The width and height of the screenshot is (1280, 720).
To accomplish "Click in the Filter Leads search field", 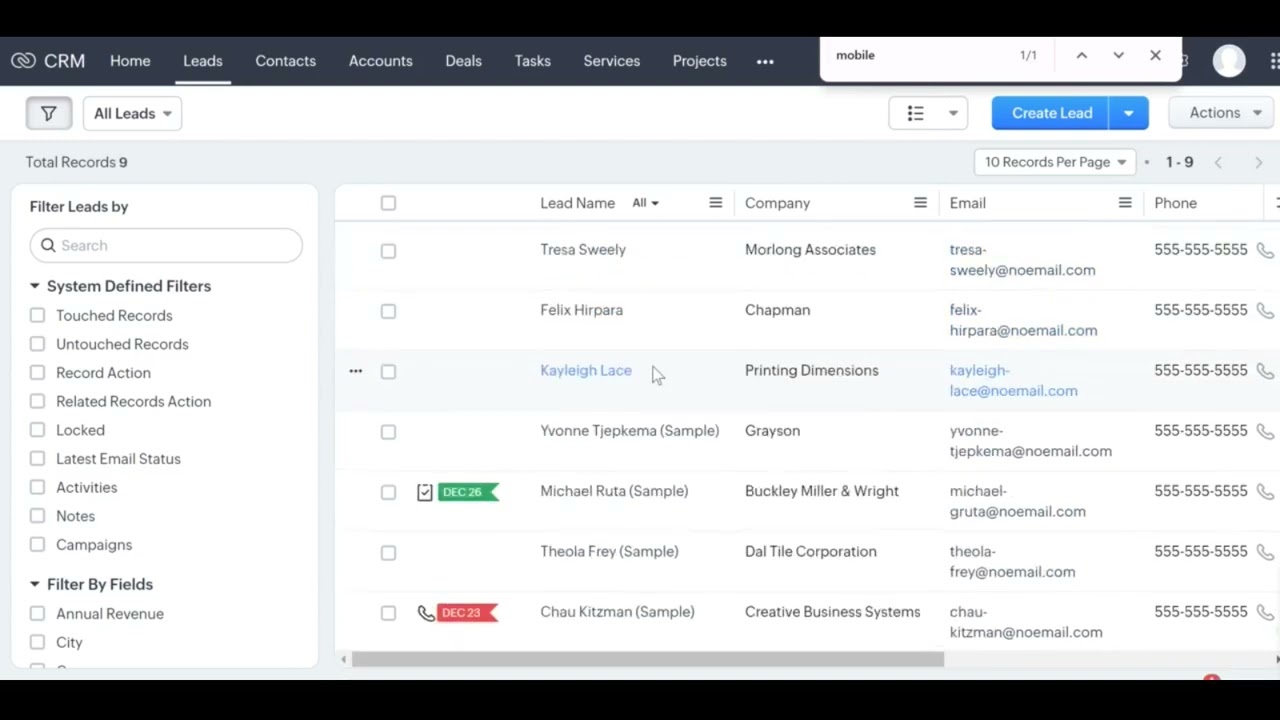I will click(166, 245).
